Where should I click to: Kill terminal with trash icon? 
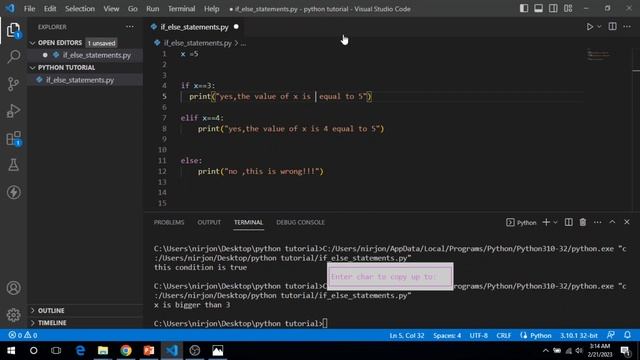tap(583, 222)
